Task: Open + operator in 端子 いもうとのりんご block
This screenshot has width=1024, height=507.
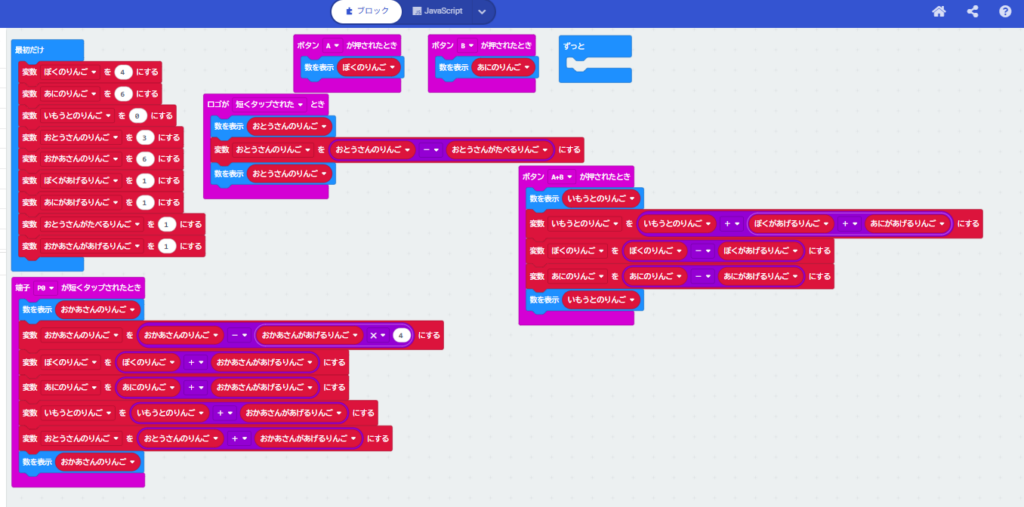Action: pyautogui.click(x=225, y=412)
